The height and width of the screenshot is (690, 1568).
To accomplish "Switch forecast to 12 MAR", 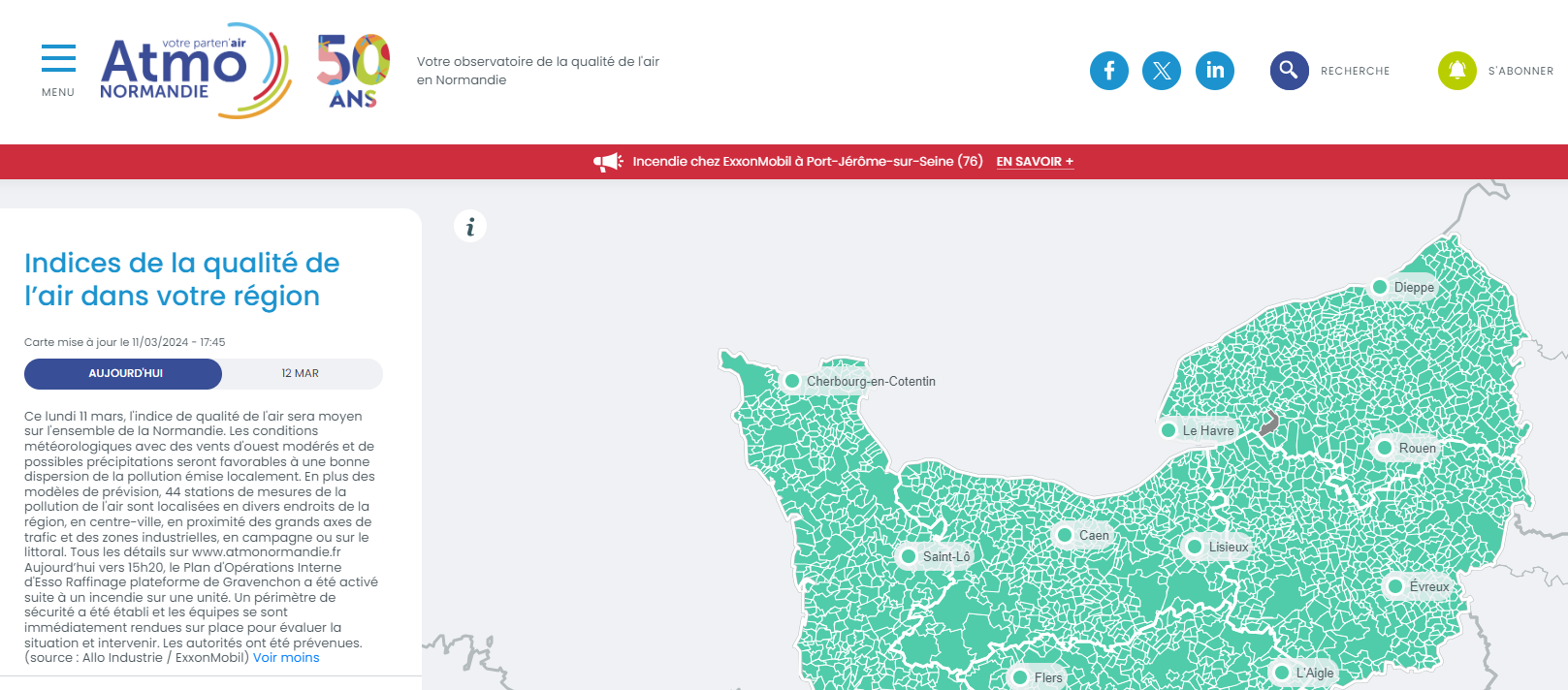I will pyautogui.click(x=301, y=374).
